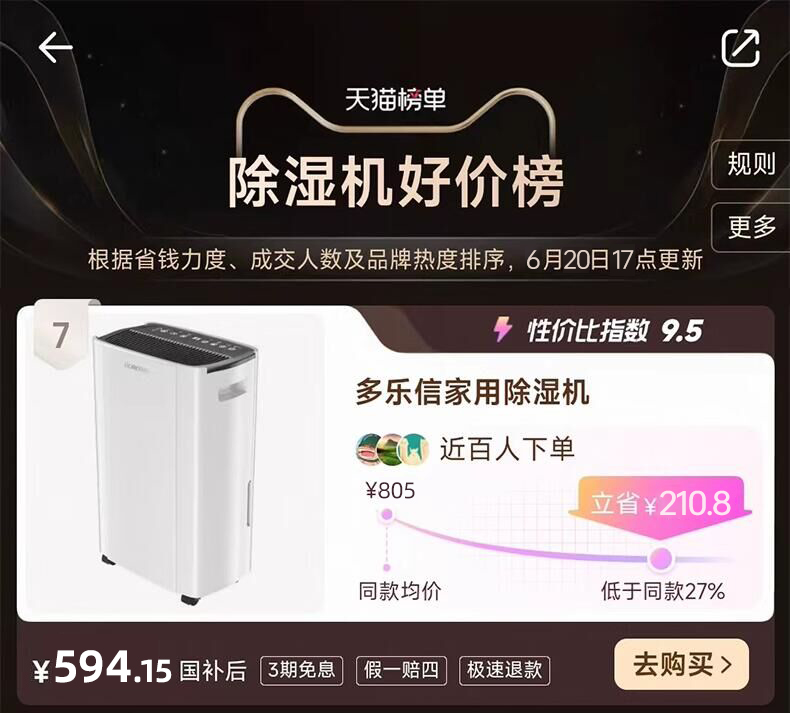Tap the ¥805 average price point
The image size is (790, 713).
pos(386,514)
